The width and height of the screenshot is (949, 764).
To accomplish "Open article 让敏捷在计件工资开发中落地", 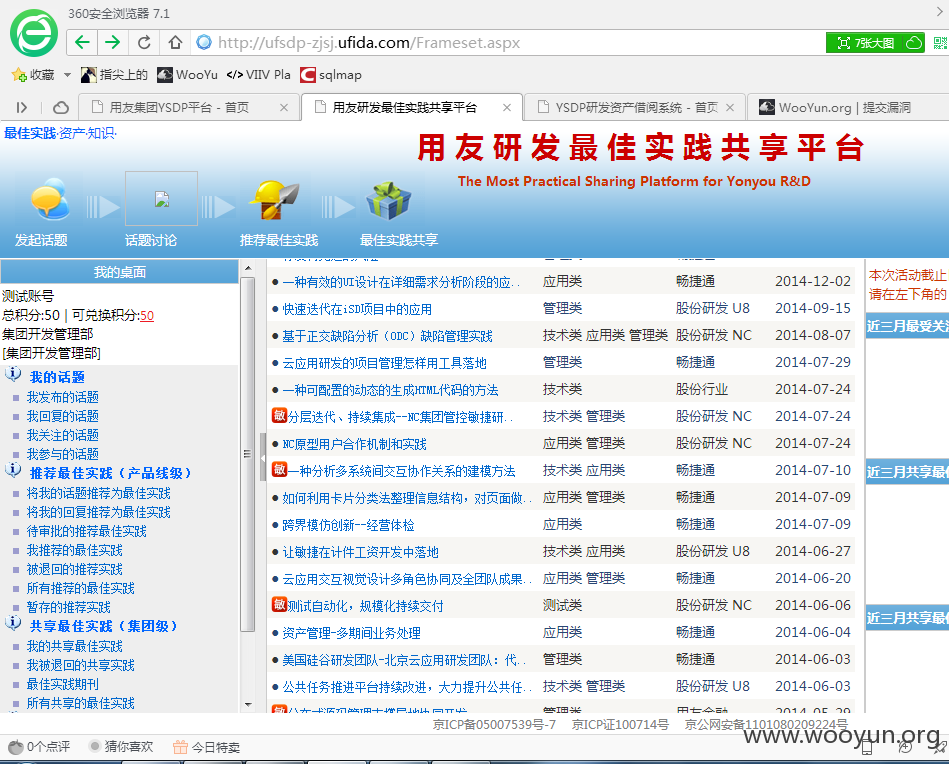I will point(360,552).
